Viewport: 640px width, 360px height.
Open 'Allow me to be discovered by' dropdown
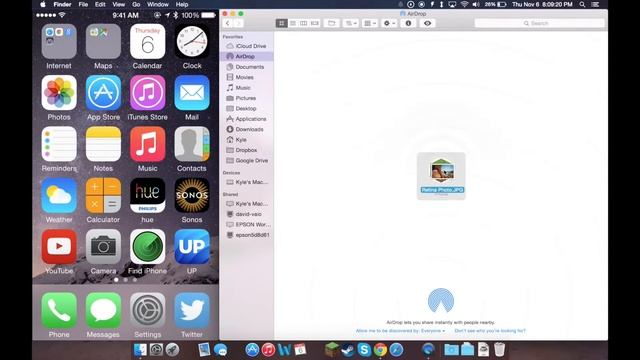coord(400,331)
